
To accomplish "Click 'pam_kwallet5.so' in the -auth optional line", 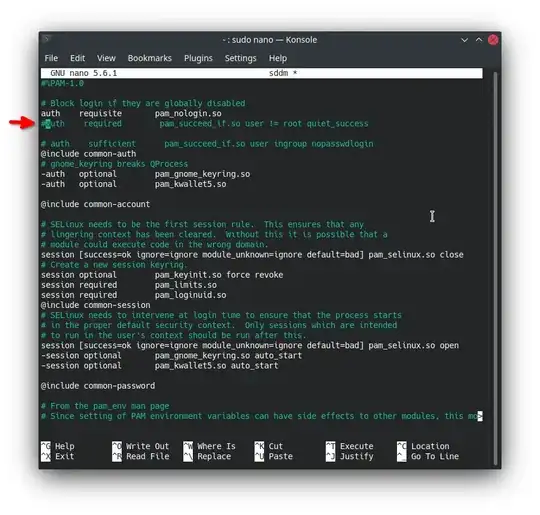I will [x=190, y=184].
